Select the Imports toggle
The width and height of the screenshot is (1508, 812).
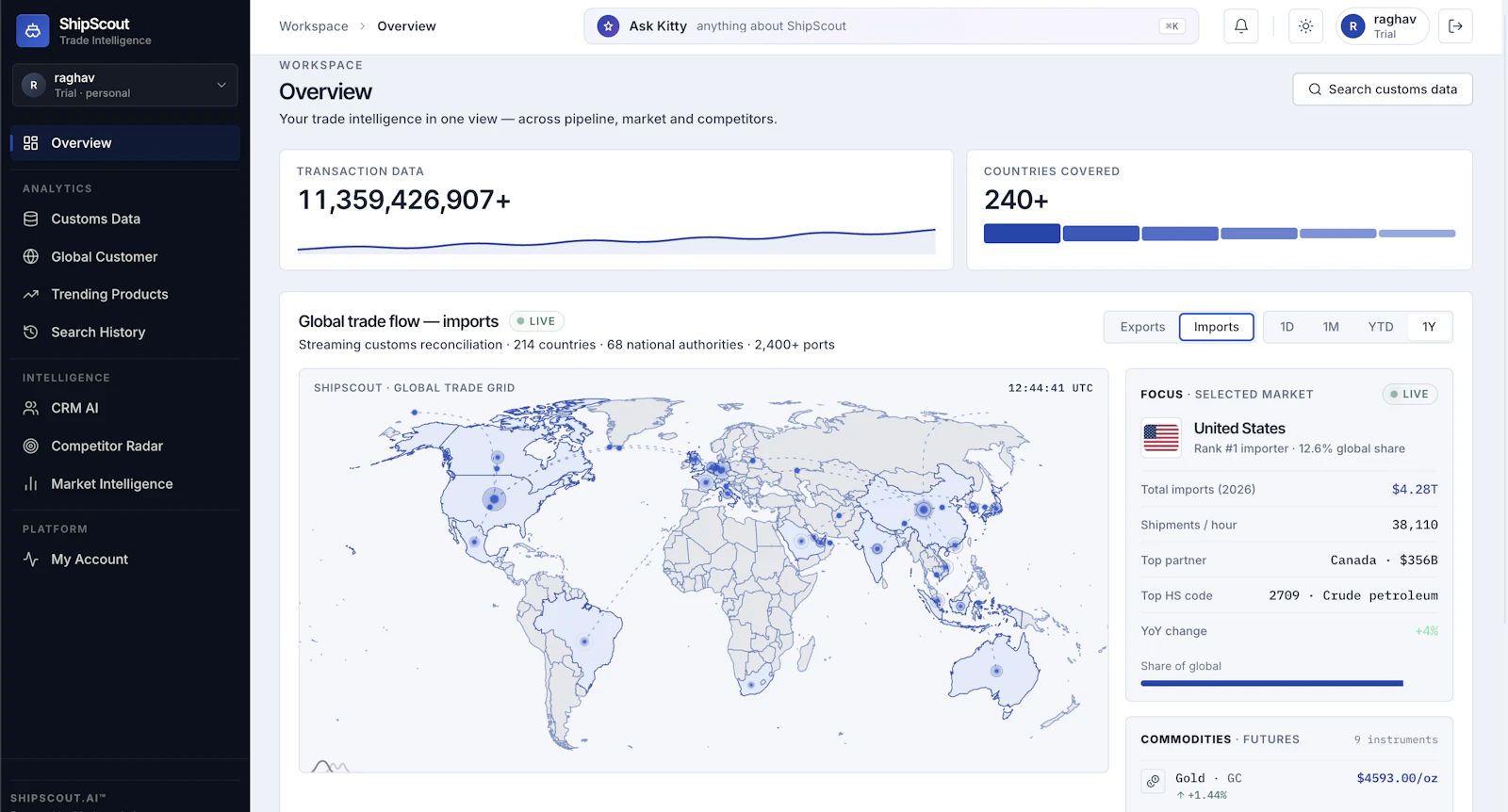point(1217,327)
